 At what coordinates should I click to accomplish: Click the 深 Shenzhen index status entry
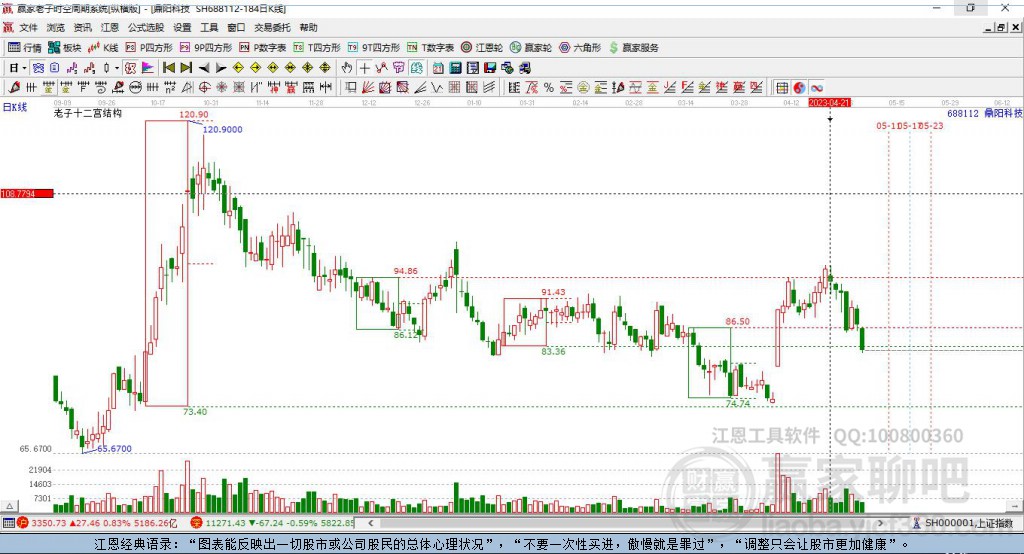[x=273, y=523]
